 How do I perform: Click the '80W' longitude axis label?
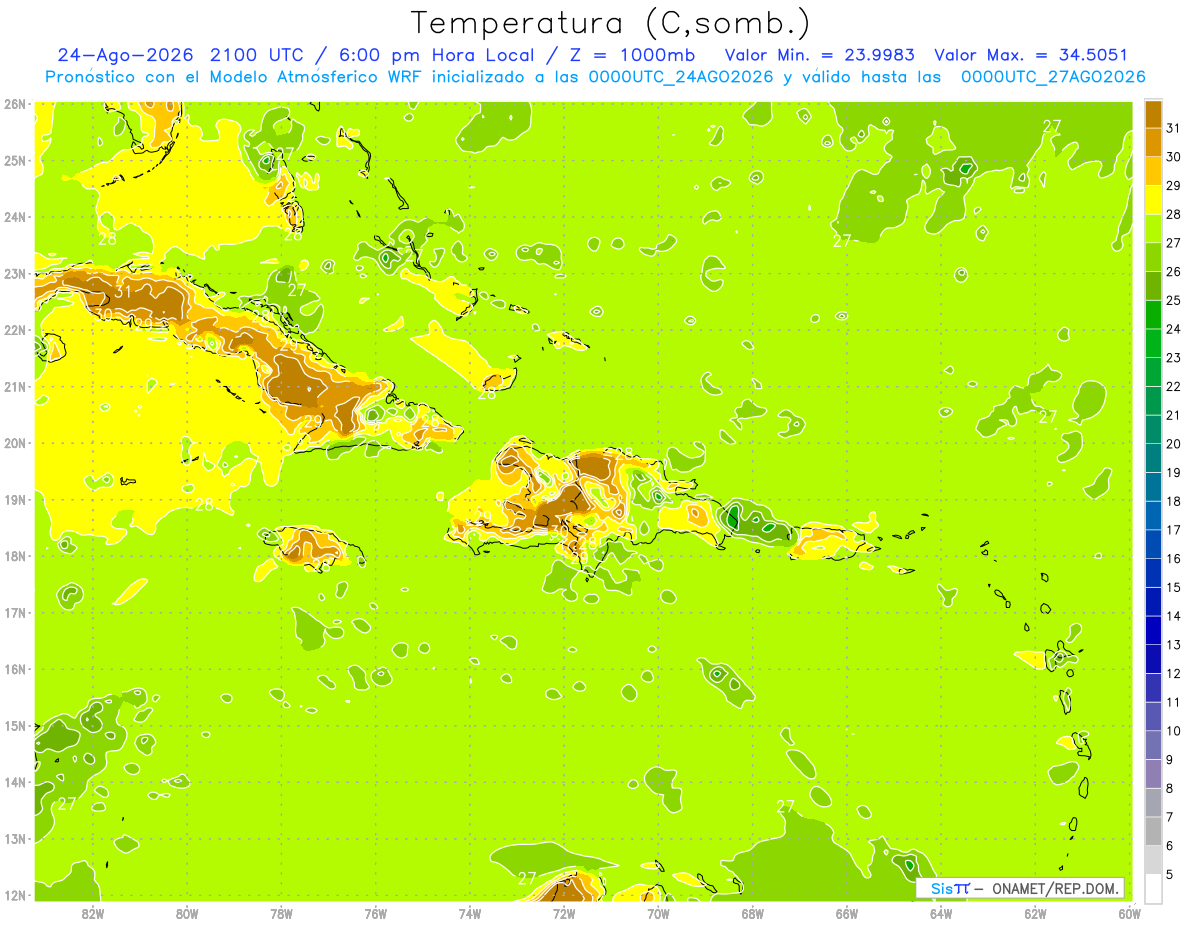coord(186,913)
